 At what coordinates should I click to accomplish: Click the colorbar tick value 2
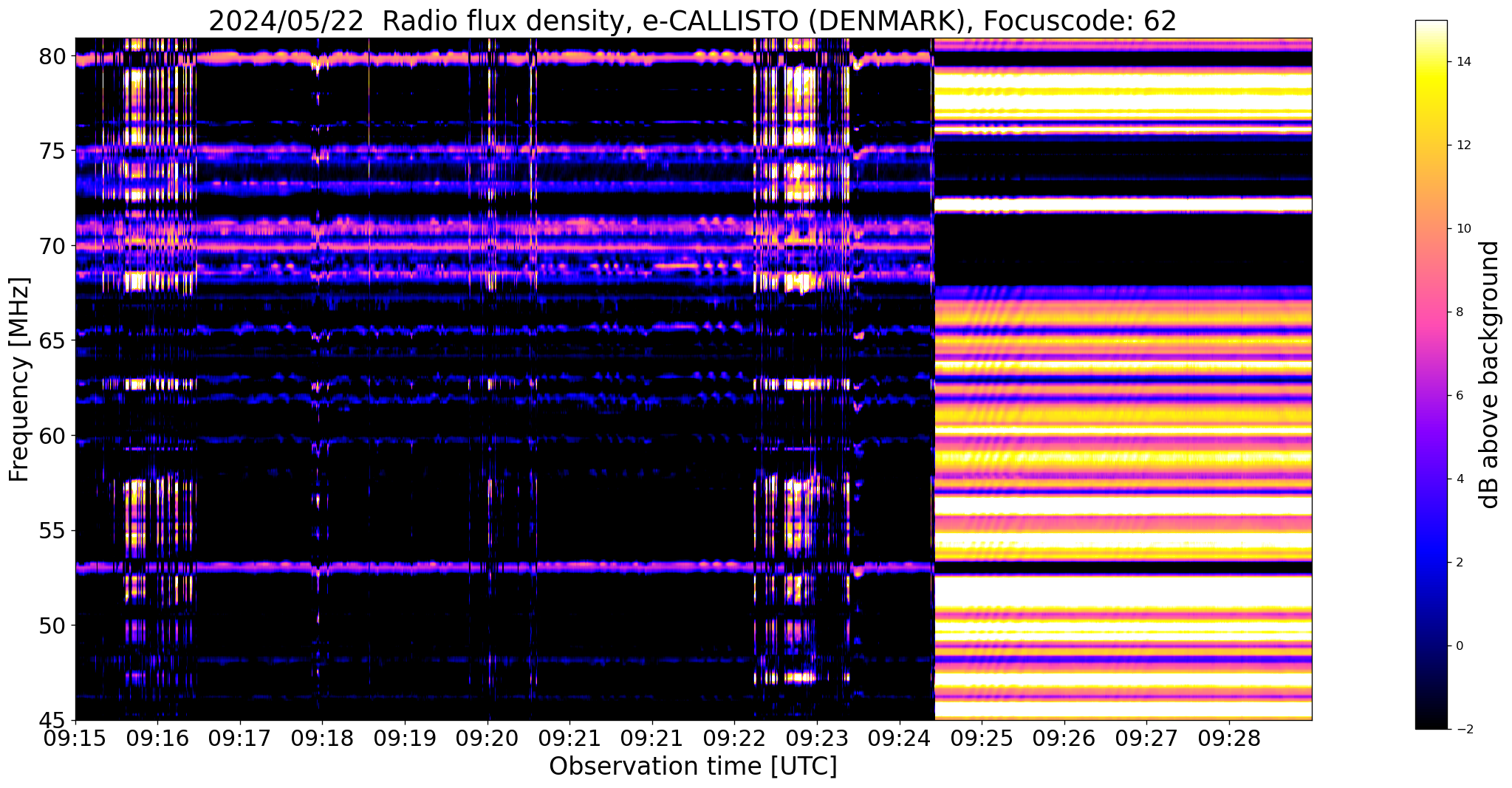point(1458,563)
